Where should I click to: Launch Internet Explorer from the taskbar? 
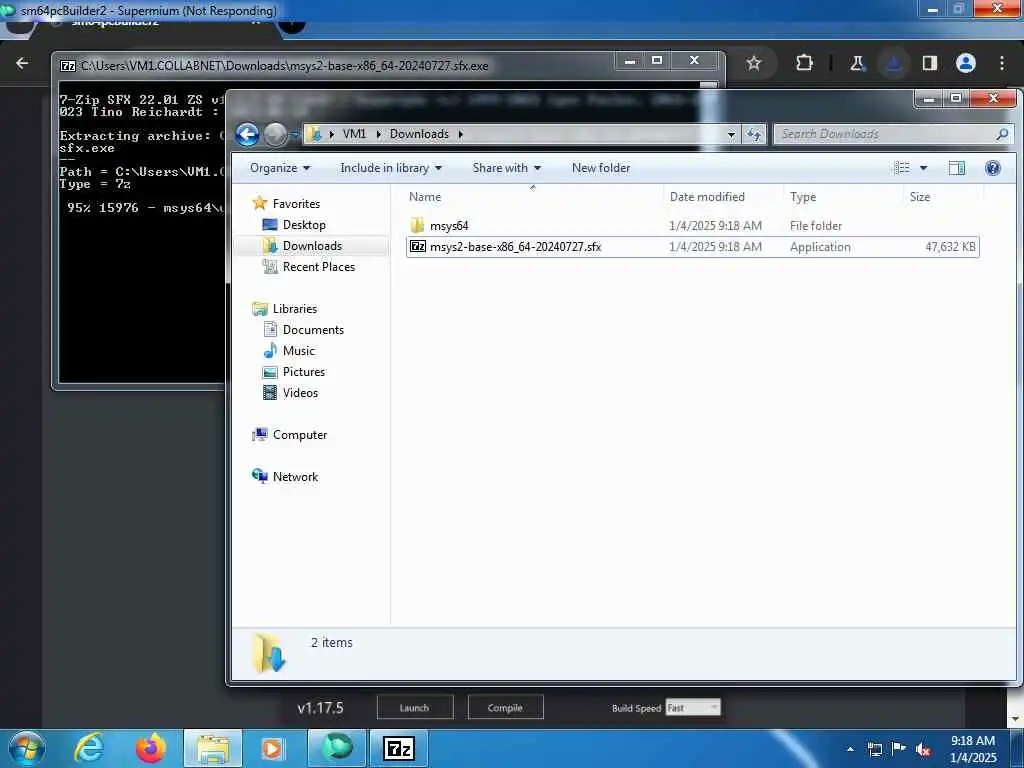(x=88, y=748)
